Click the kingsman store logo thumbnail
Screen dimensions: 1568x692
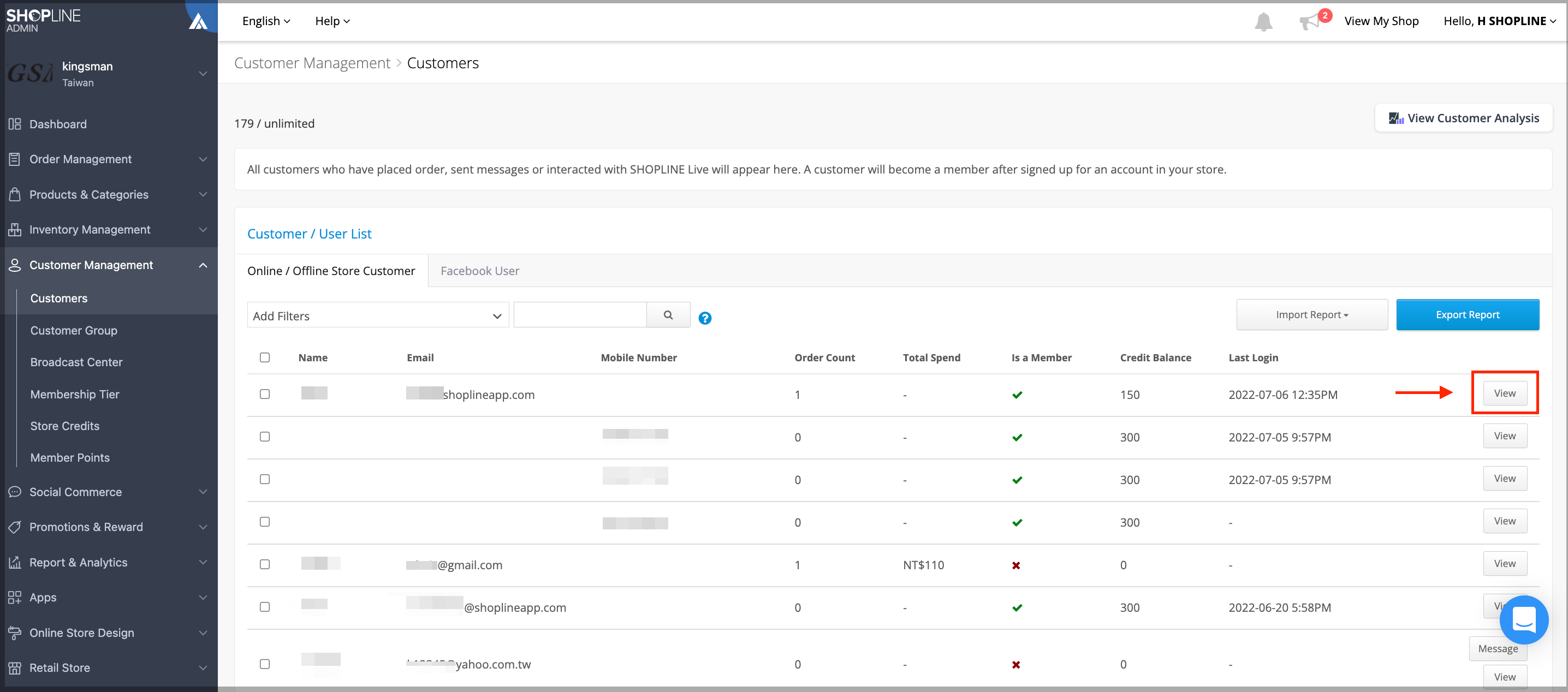(x=30, y=74)
